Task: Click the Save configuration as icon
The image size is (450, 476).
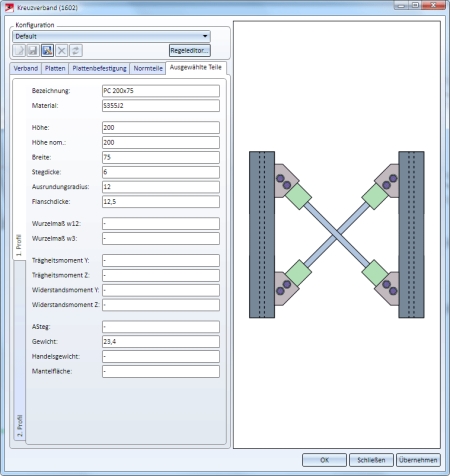Action: pyautogui.click(x=47, y=51)
